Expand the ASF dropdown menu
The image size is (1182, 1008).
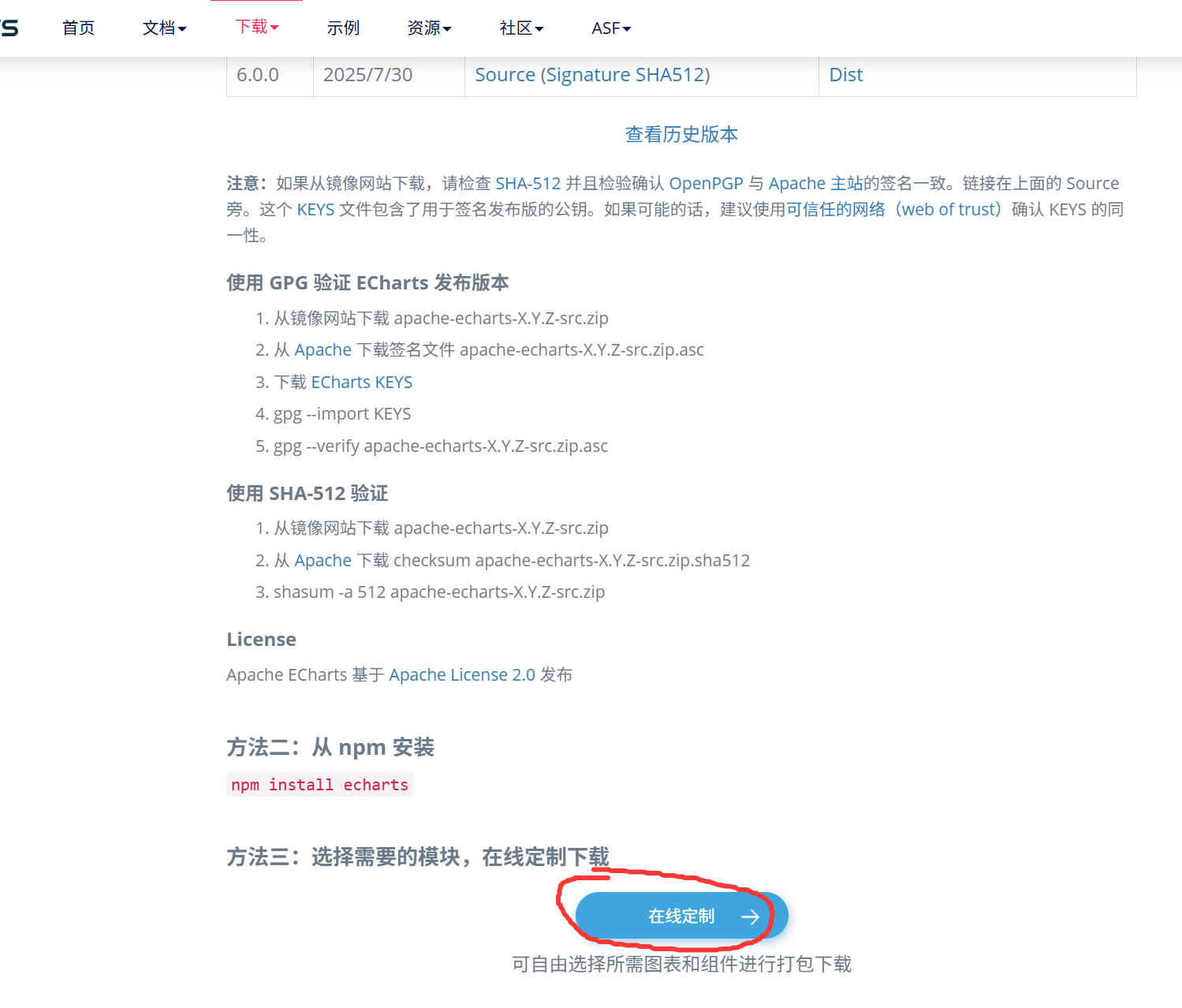(611, 28)
